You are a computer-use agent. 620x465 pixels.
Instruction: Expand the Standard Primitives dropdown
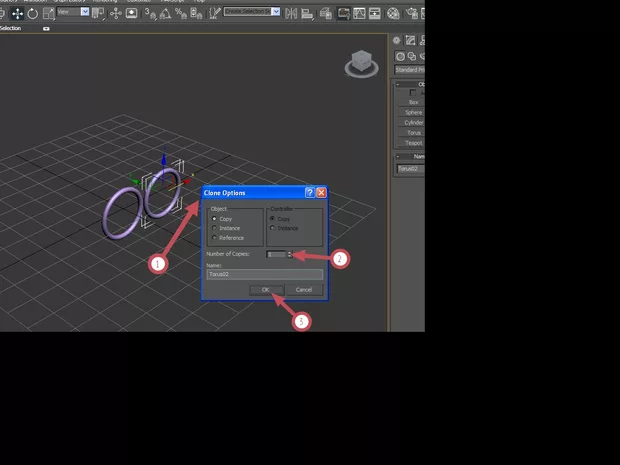(x=409, y=70)
